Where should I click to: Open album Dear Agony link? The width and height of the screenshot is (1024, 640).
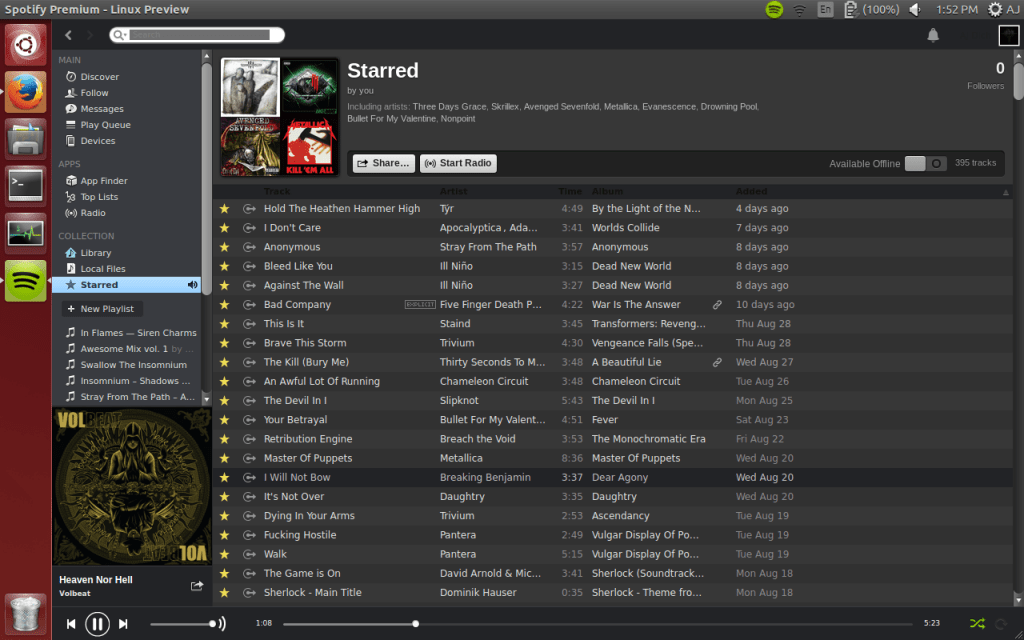coord(620,477)
